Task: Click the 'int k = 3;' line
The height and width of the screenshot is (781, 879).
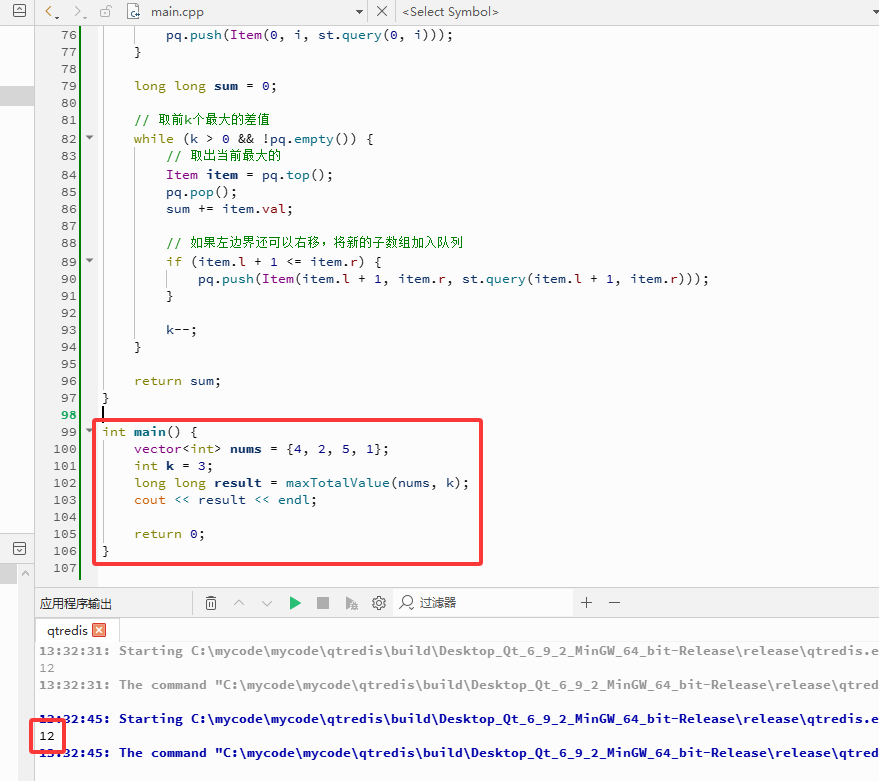Action: [173, 466]
